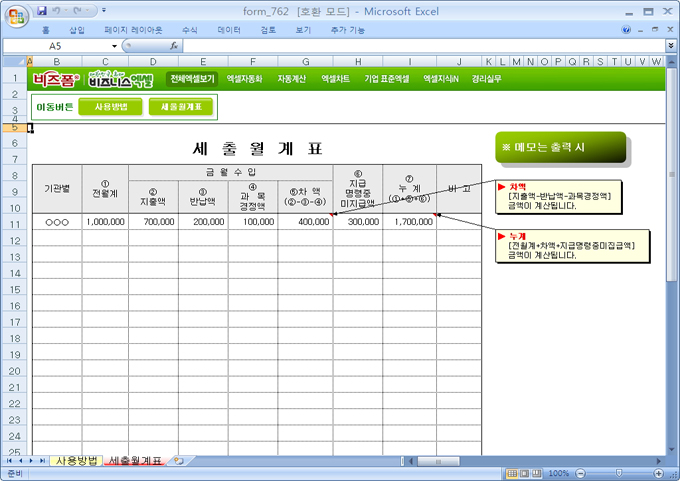
Task: Click the Insert Function fx icon
Action: (x=174, y=46)
